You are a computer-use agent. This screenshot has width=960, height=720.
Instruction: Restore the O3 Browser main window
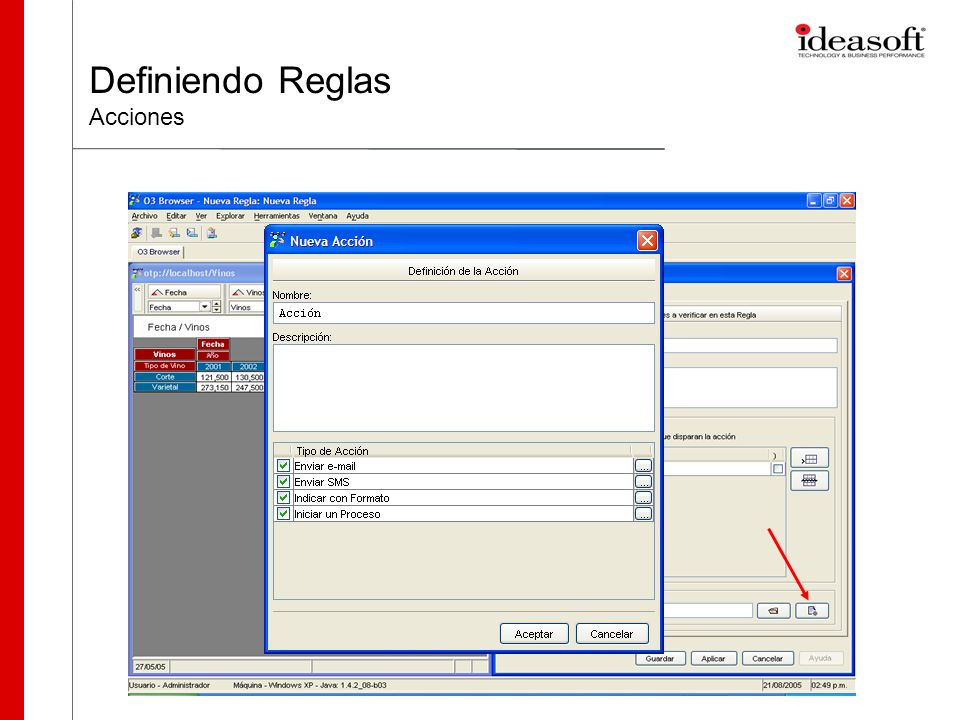click(x=830, y=200)
